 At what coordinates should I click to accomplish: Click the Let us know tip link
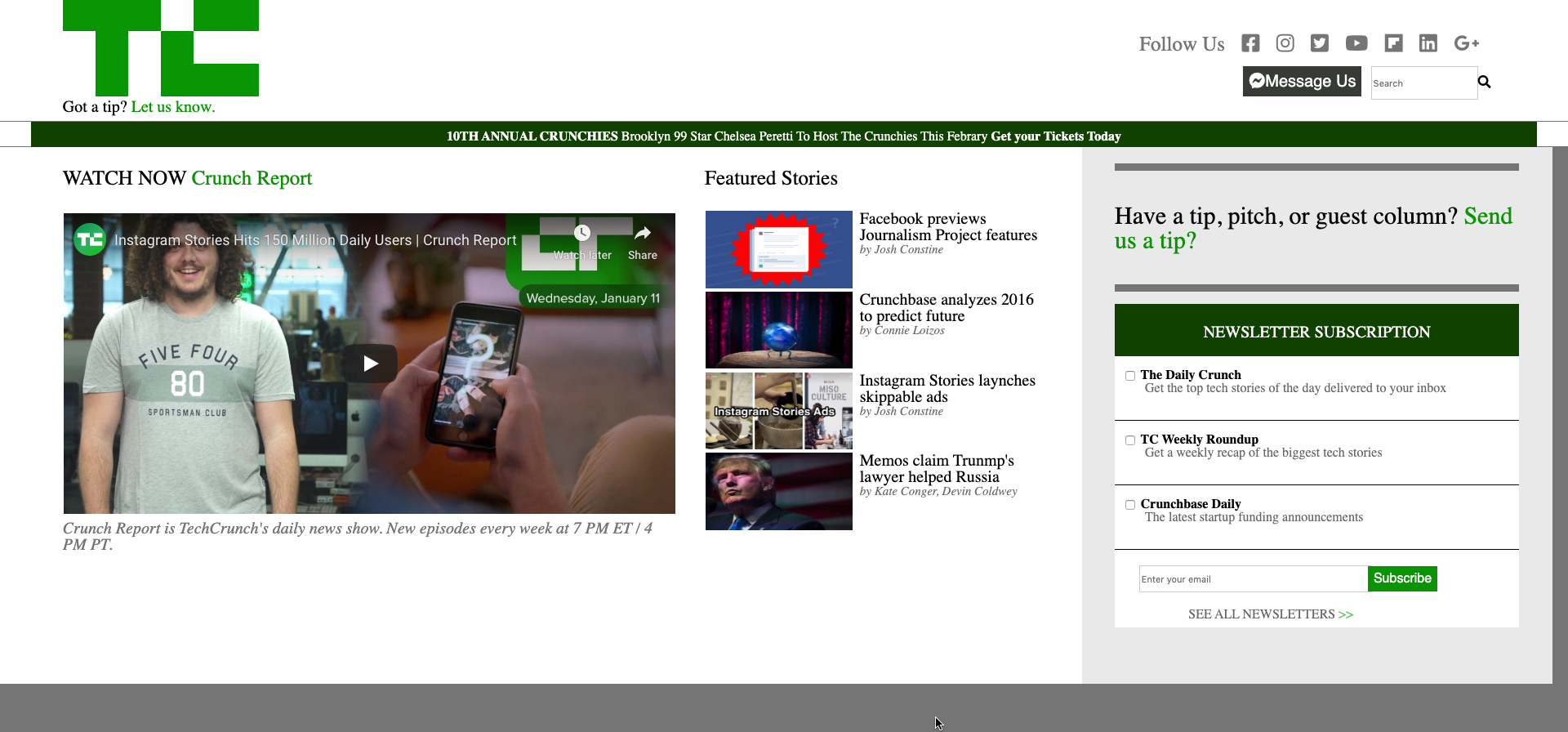(173, 107)
